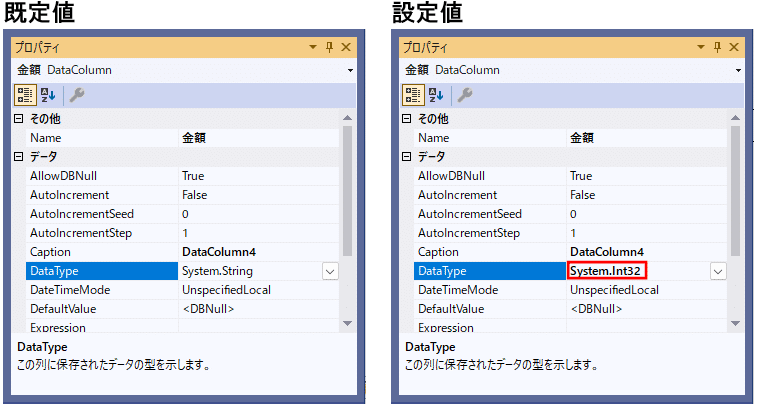Click AllowDBNull True value in left panel
758x407 pixels.
(x=193, y=176)
